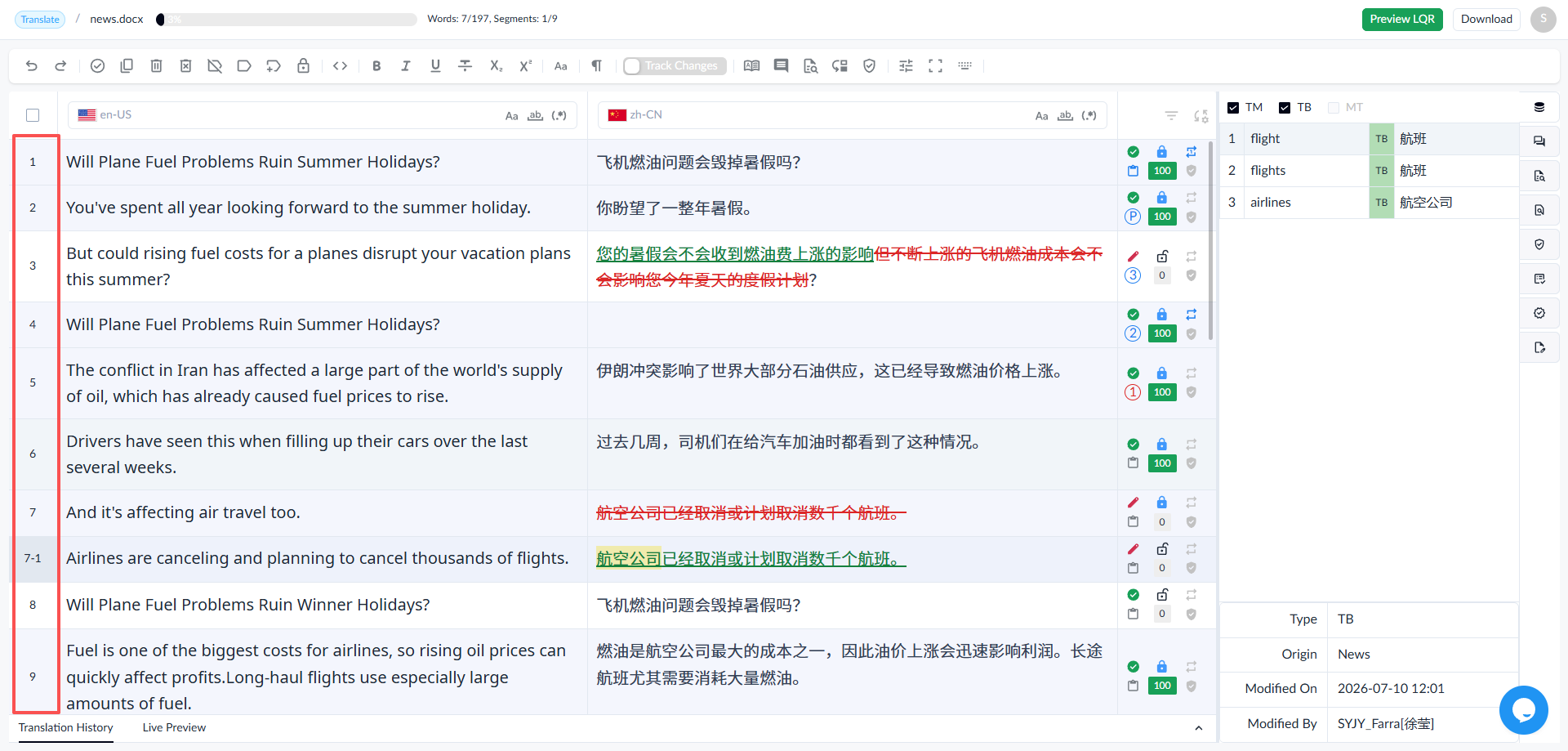Toggle regex option in zh-CN search
This screenshot has height=751, width=1568.
(1089, 116)
